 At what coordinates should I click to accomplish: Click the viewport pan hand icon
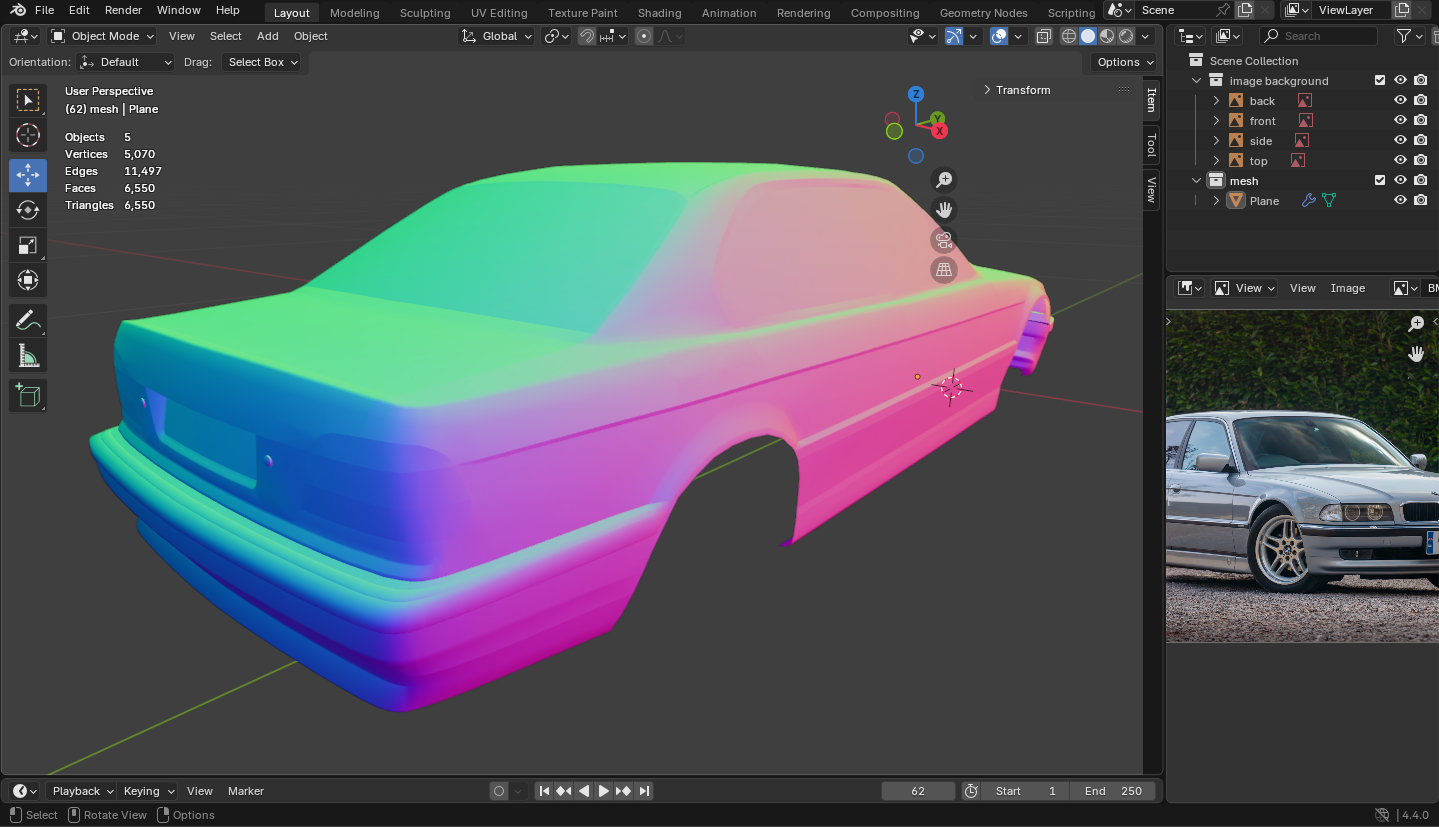click(x=944, y=210)
